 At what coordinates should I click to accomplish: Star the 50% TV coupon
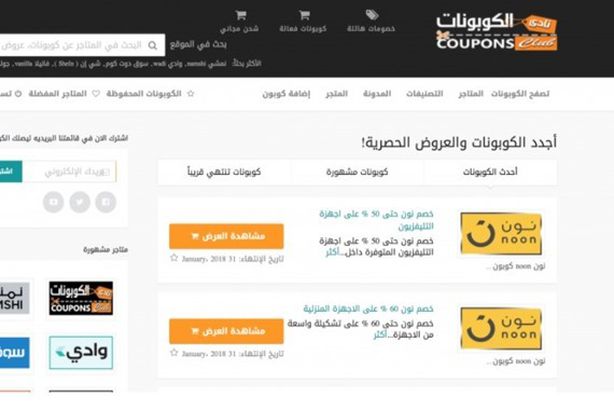point(174,258)
